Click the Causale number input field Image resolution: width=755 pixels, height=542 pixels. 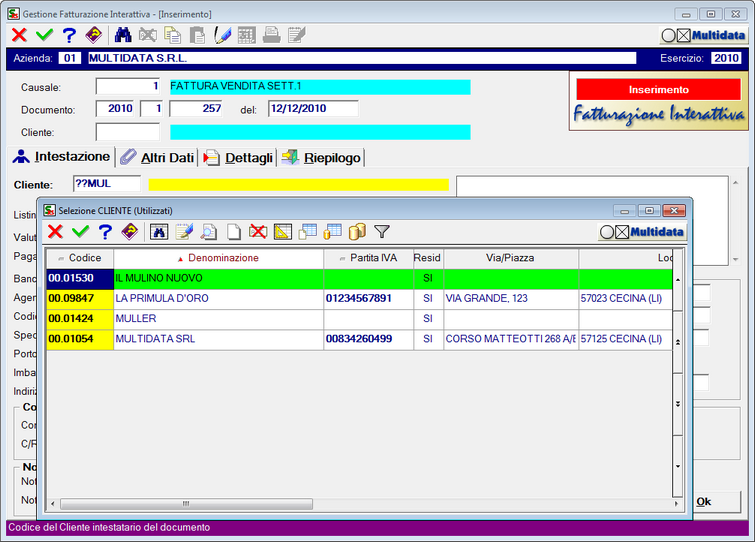130,86
